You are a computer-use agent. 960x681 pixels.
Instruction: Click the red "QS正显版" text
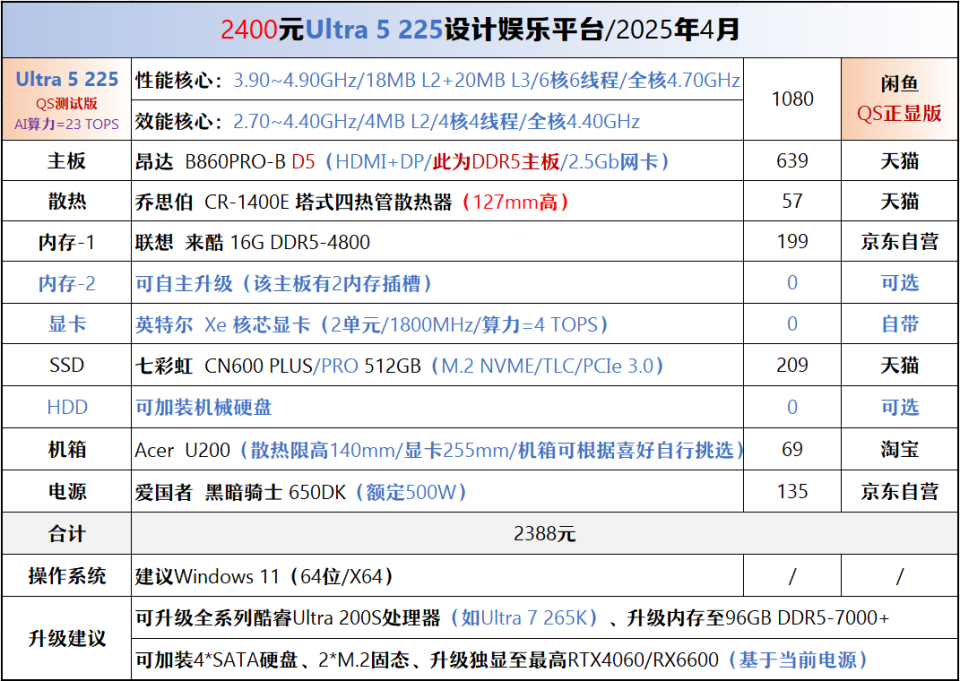[x=899, y=113]
